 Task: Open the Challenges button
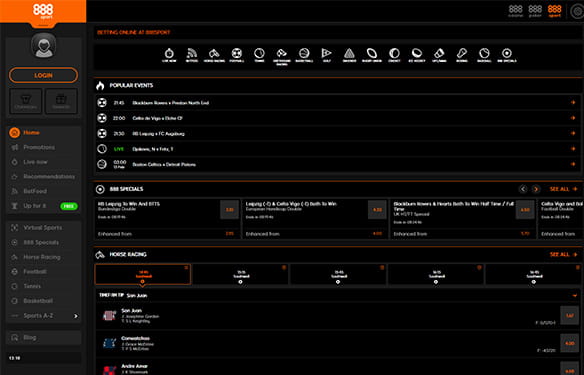pos(26,101)
